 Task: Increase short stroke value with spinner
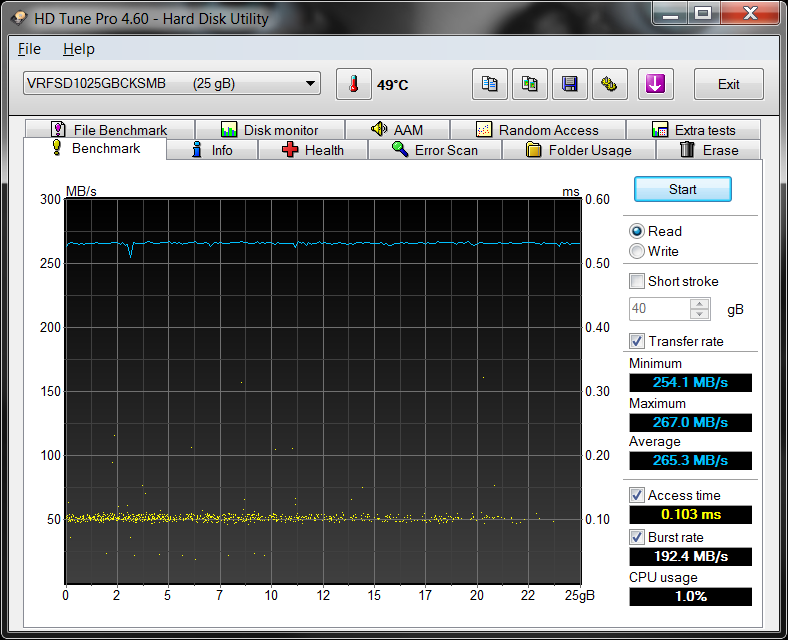point(700,304)
